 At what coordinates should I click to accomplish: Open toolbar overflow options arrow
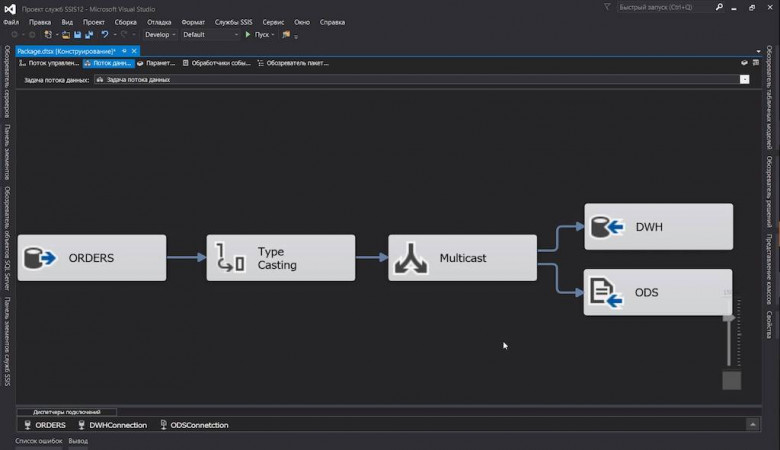click(x=296, y=36)
